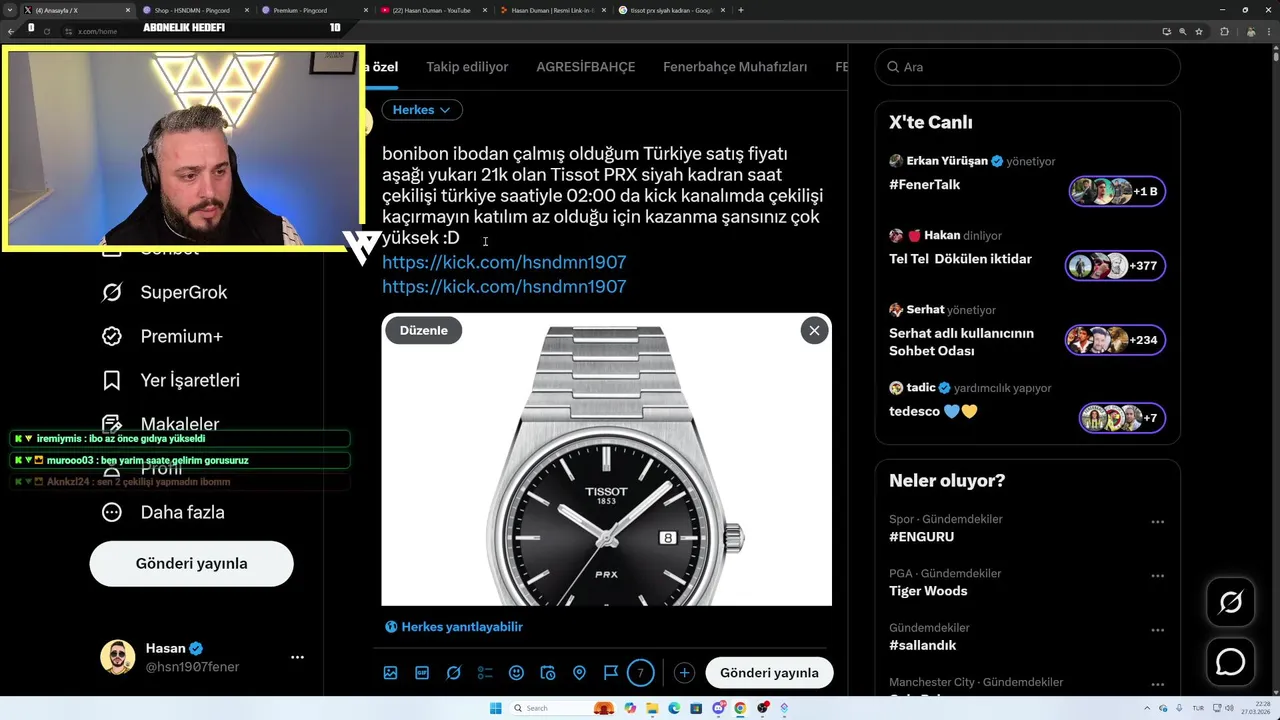
Task: Click the +377 listeners badge
Action: pyautogui.click(x=1115, y=266)
